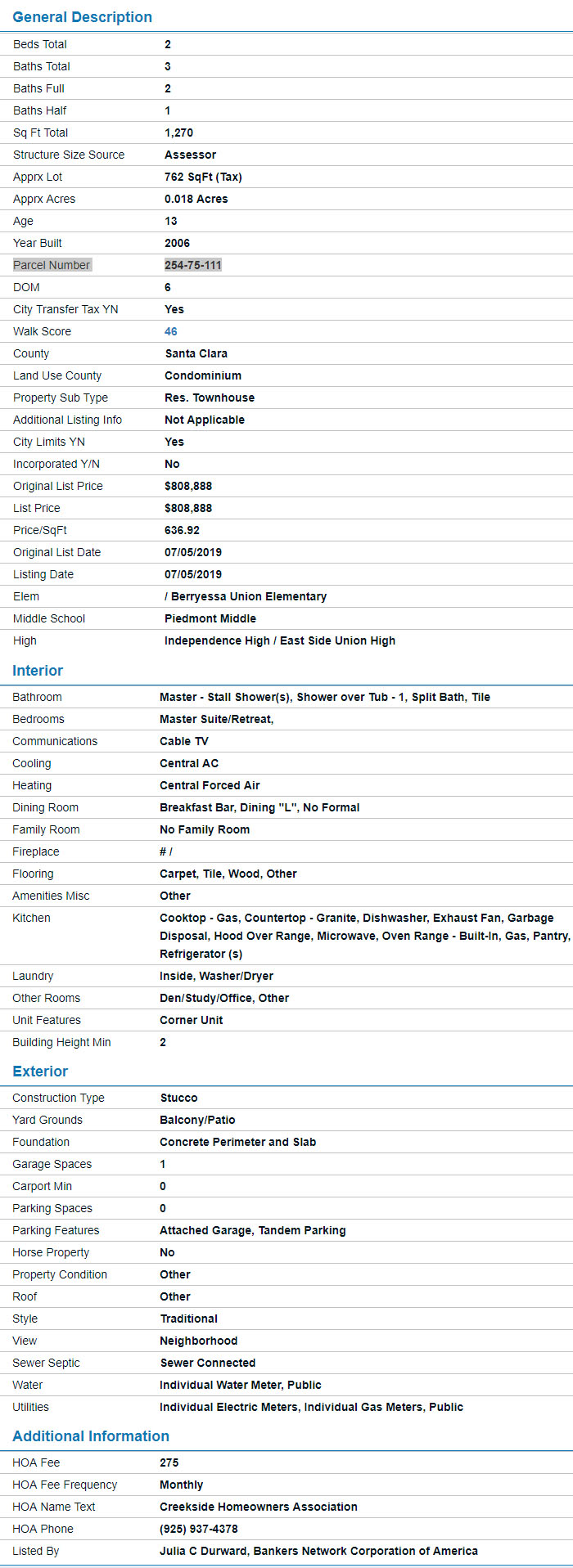
Task: Select the HOA Fee value 275
Action: [169, 1462]
